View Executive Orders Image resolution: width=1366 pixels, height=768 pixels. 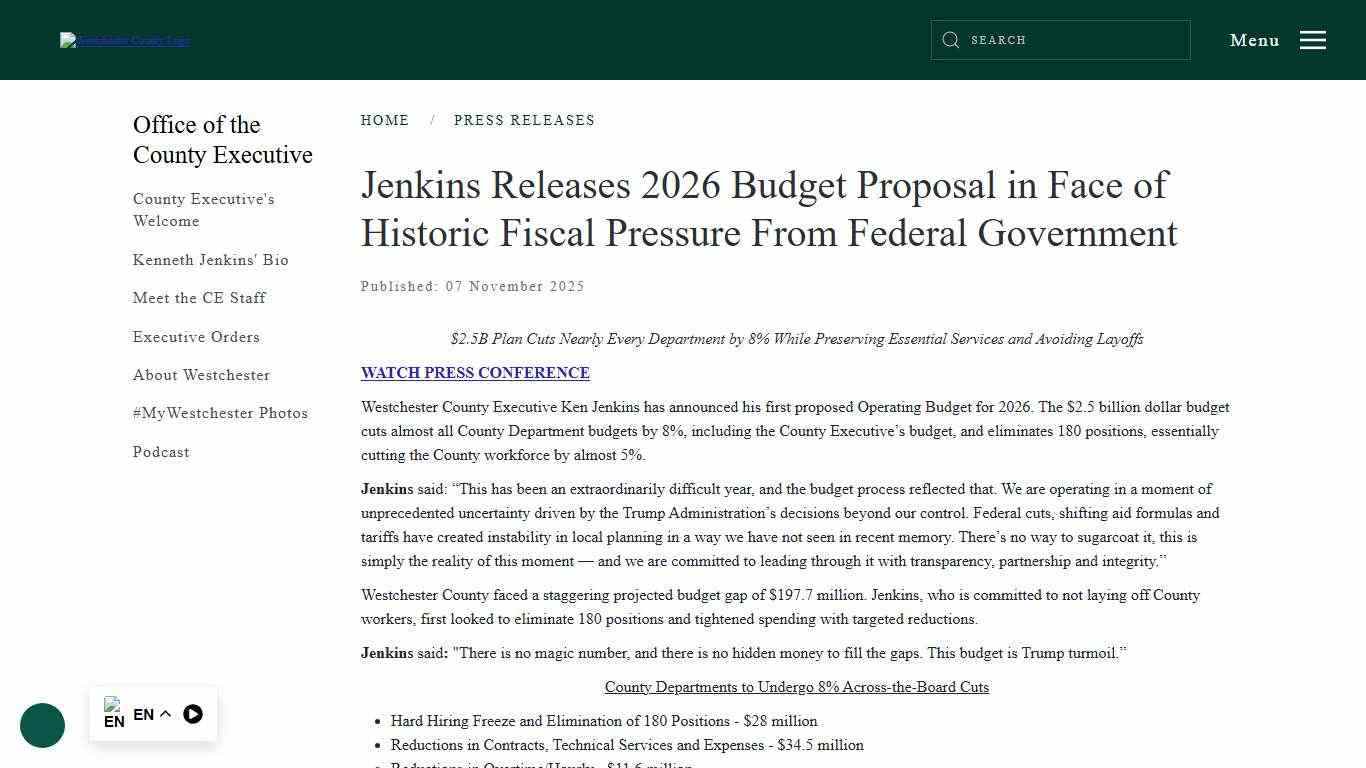196,337
